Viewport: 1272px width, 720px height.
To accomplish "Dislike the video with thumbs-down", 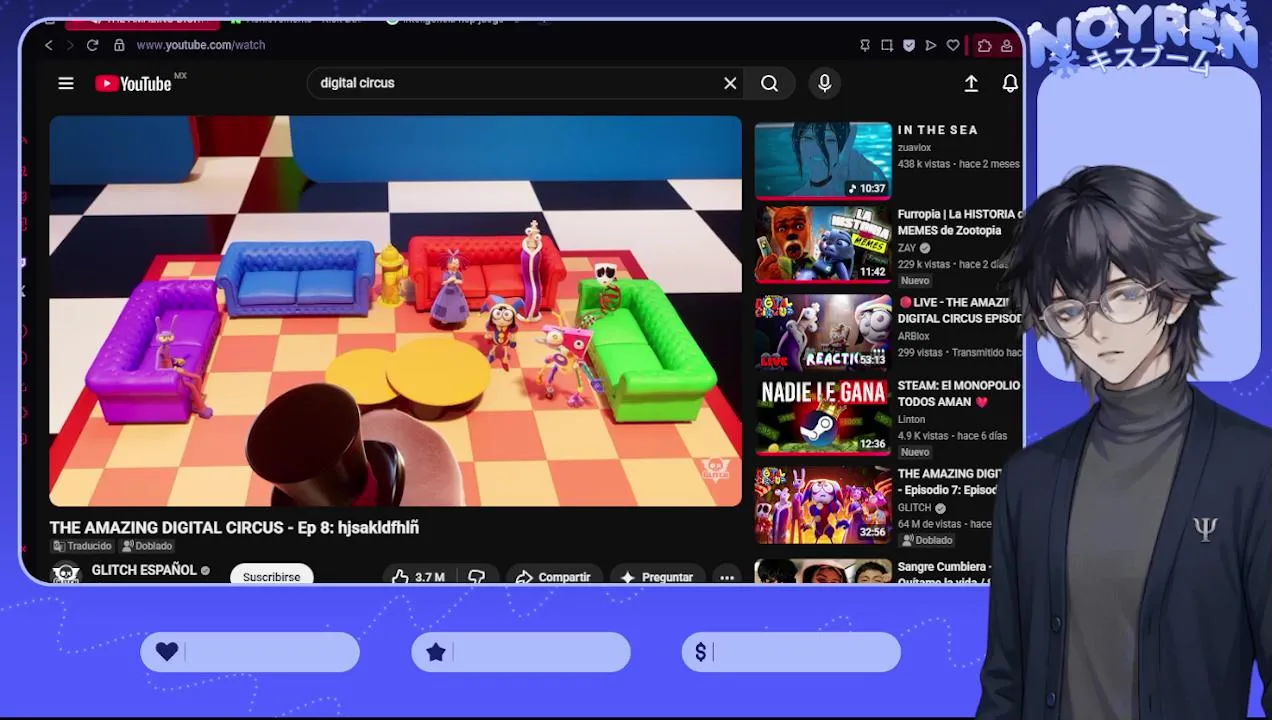I will (477, 577).
